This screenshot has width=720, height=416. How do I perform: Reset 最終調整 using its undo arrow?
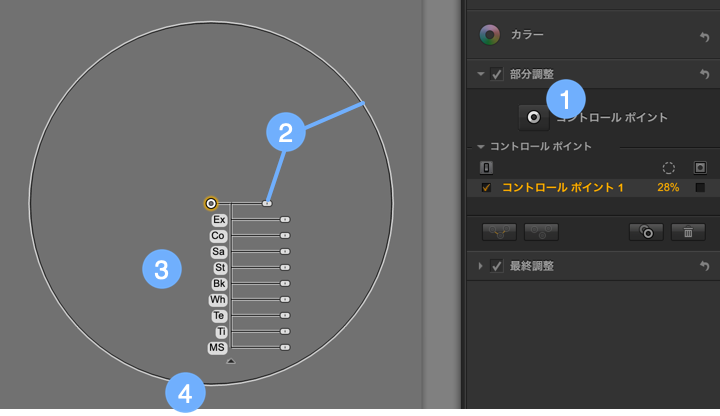coord(704,266)
